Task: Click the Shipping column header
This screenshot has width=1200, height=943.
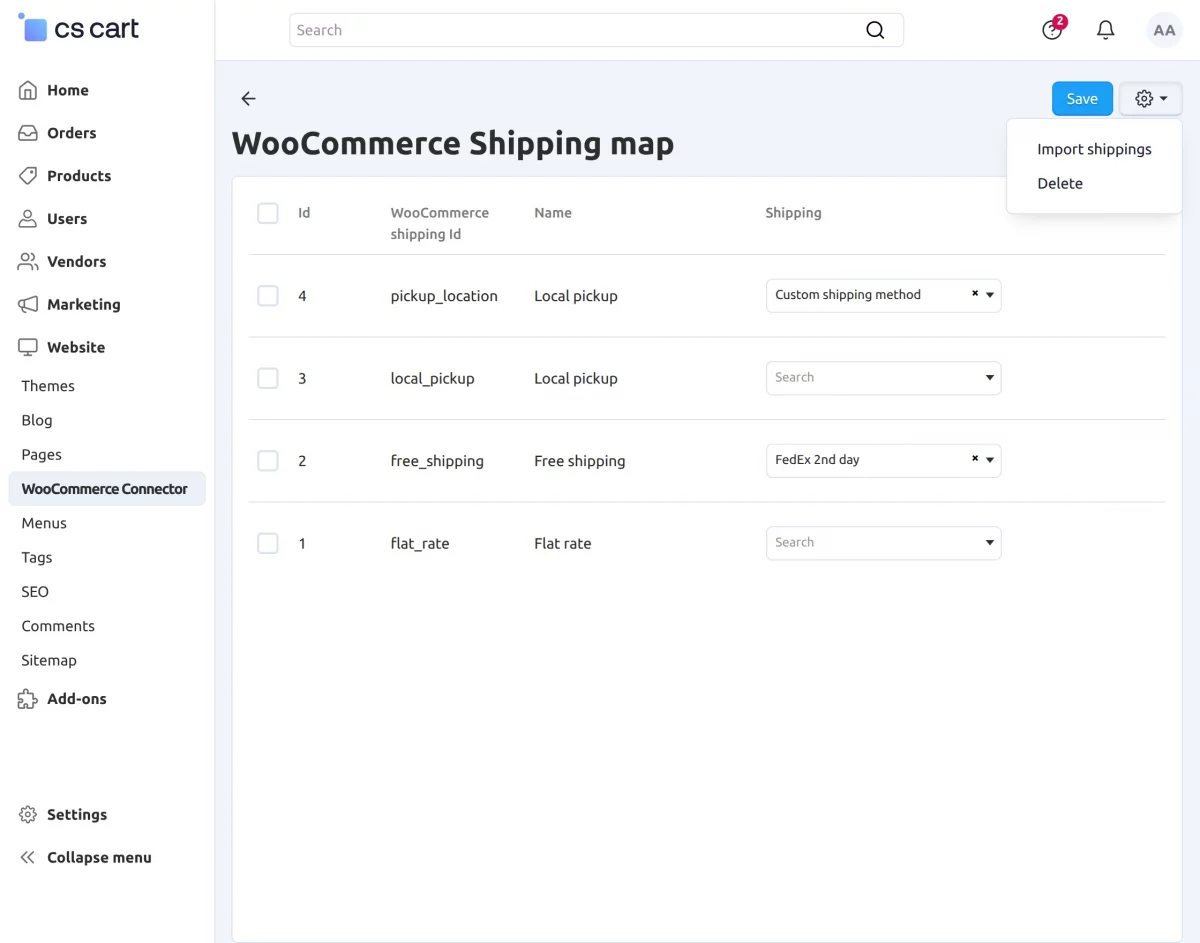Action: (793, 213)
